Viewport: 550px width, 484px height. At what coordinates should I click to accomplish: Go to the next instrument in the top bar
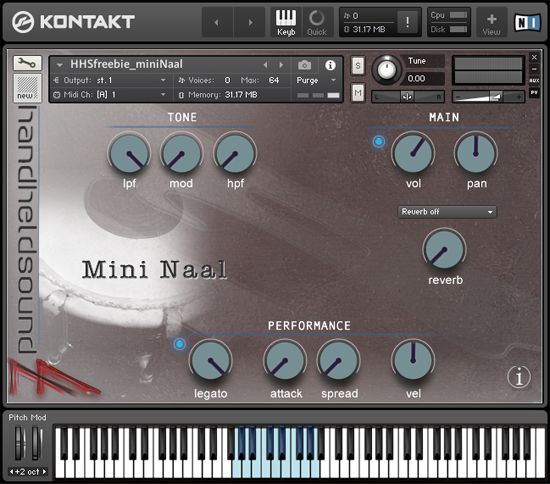(250, 22)
